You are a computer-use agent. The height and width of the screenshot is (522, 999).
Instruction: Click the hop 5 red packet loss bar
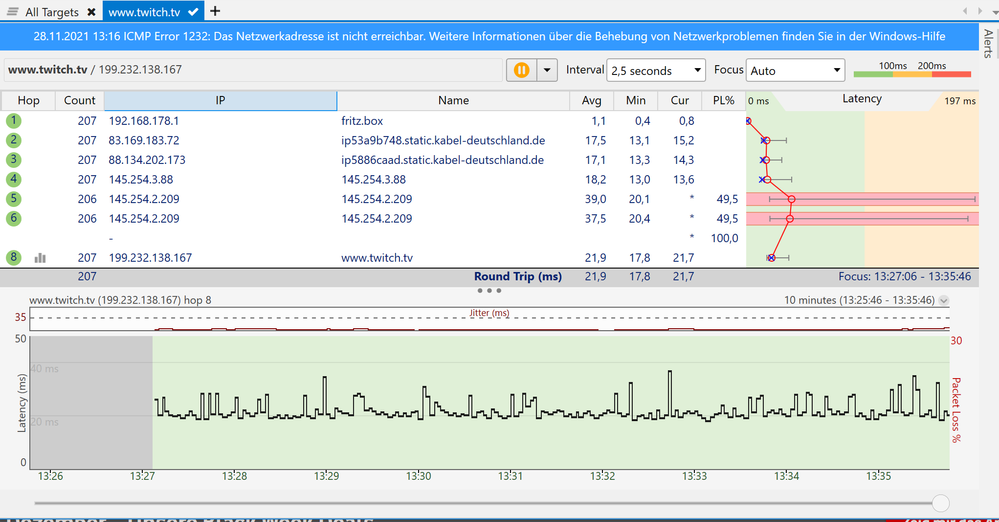862,199
